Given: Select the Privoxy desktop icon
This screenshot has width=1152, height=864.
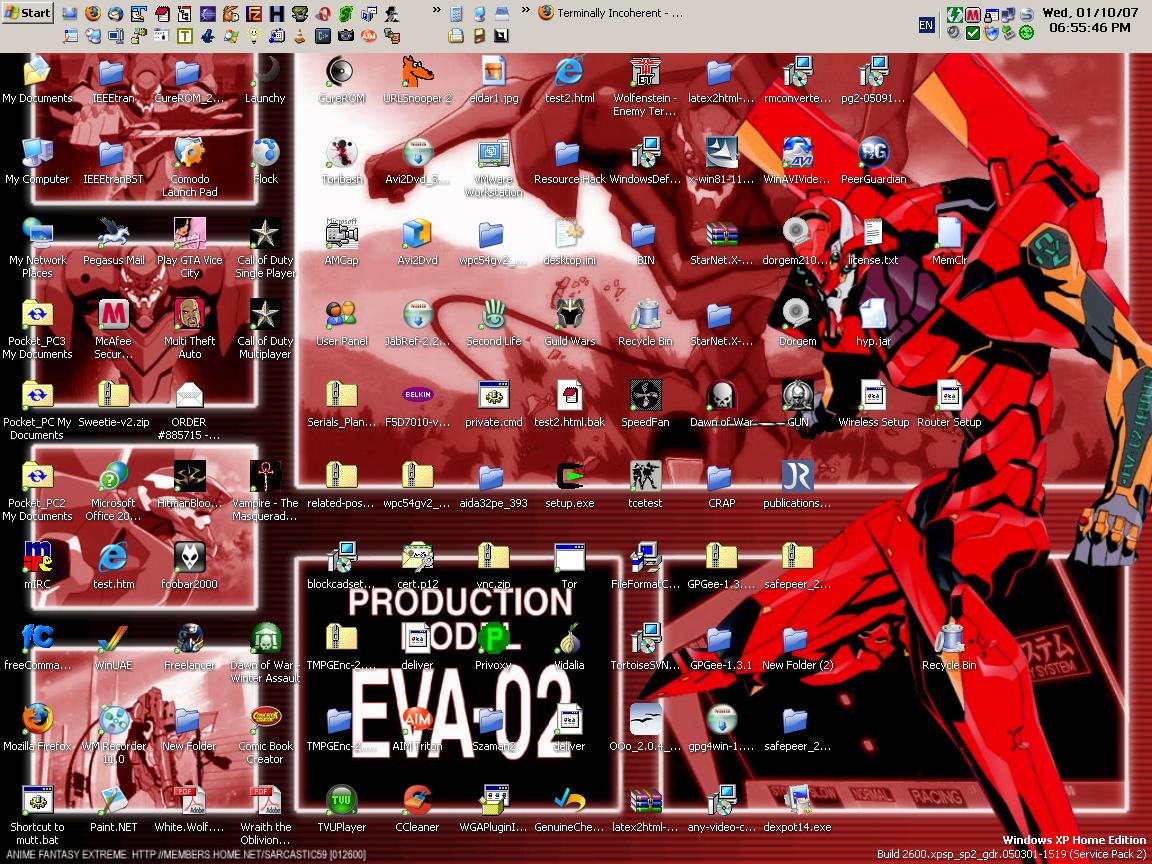Looking at the screenshot, I should [x=493, y=638].
